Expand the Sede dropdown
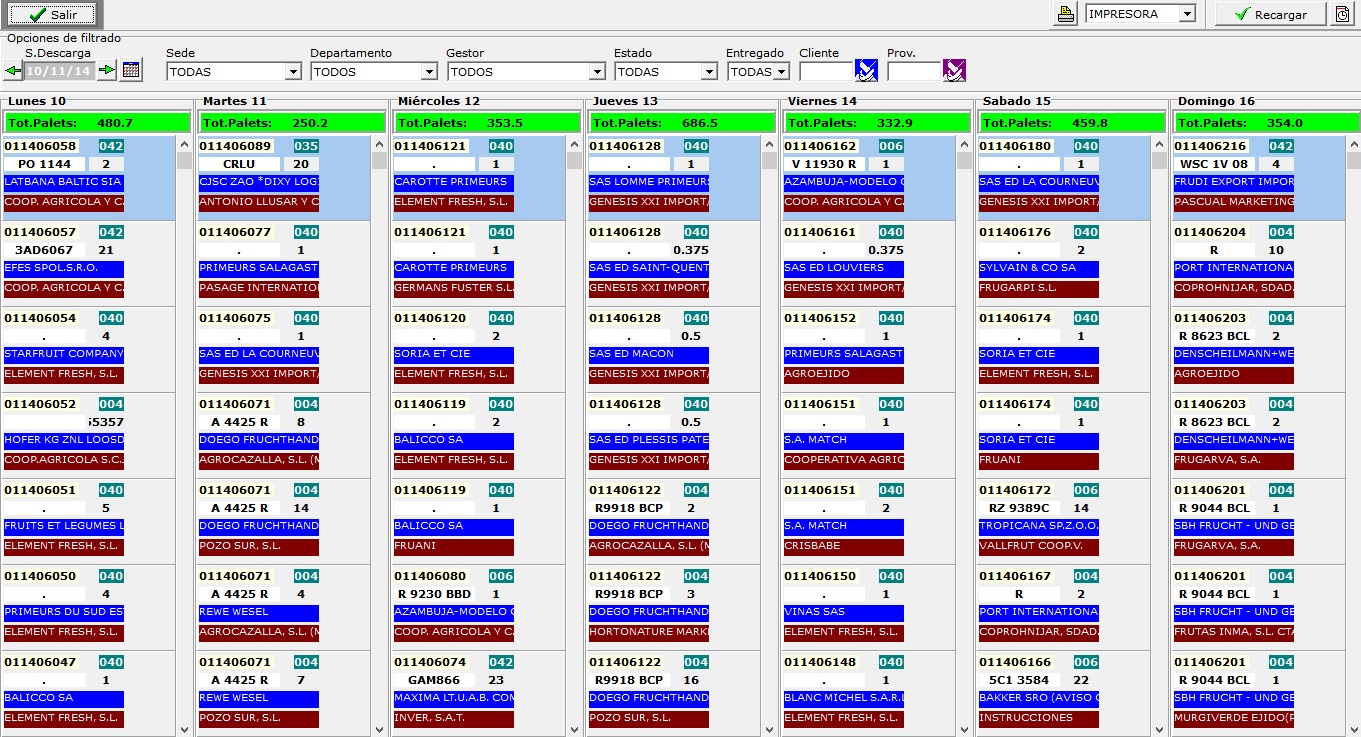Viewport: 1361px width, 737px height. tap(293, 72)
